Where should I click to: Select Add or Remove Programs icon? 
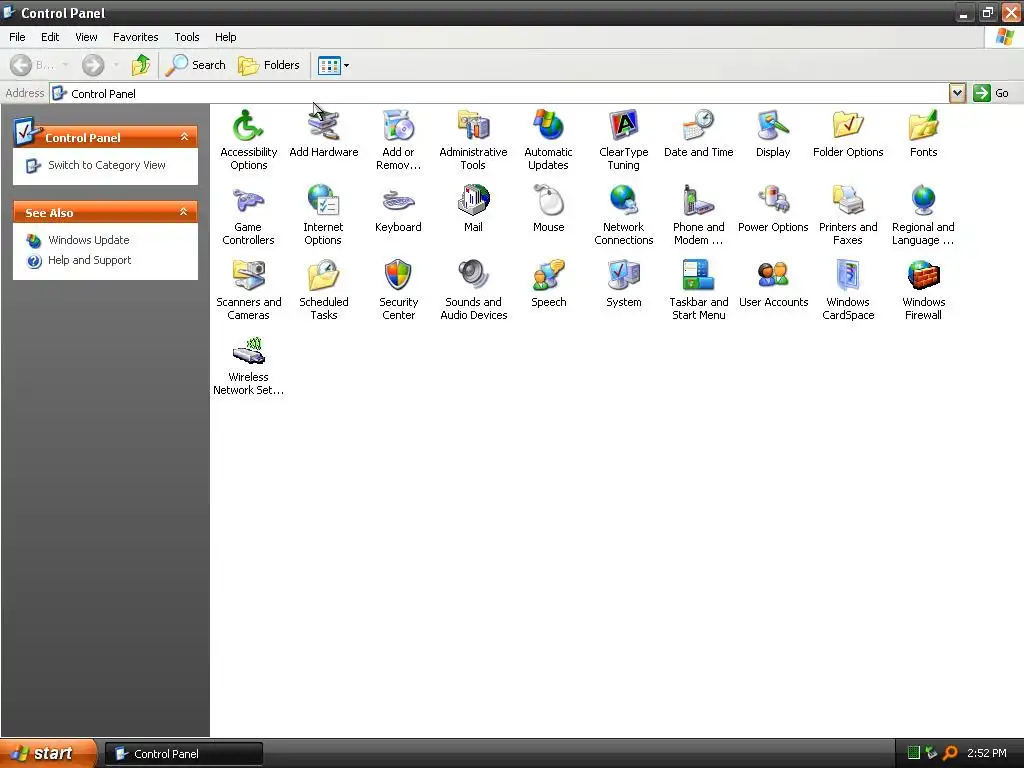click(x=398, y=125)
